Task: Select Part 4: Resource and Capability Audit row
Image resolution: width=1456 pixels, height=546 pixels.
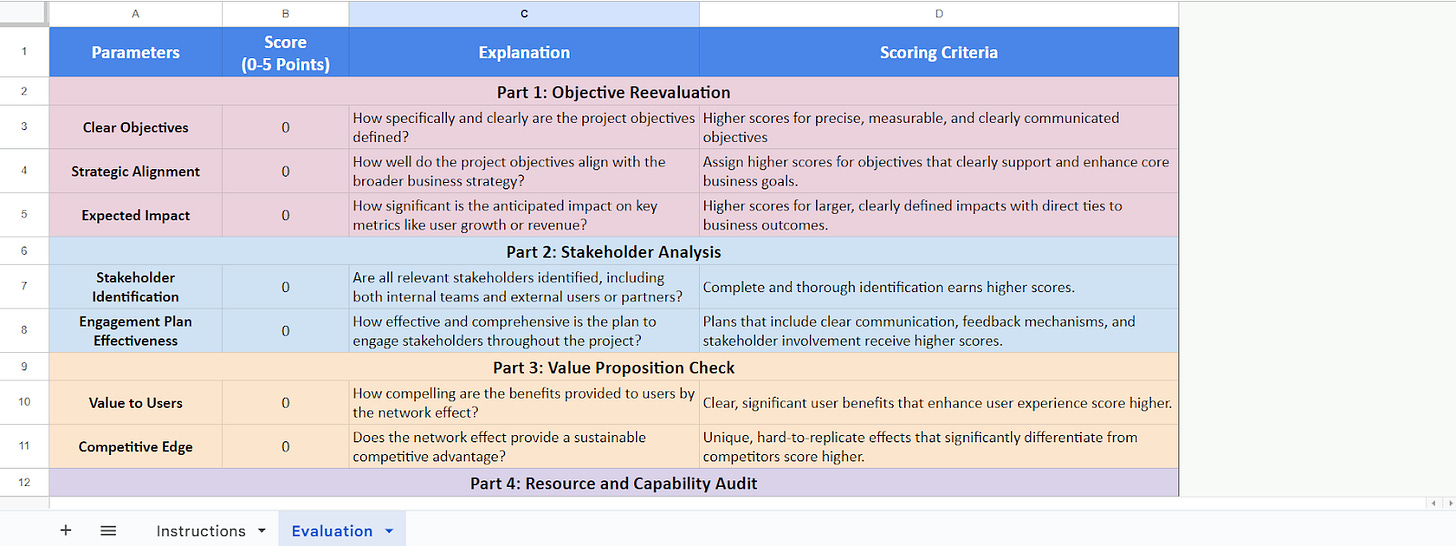Action: pyautogui.click(x=614, y=483)
